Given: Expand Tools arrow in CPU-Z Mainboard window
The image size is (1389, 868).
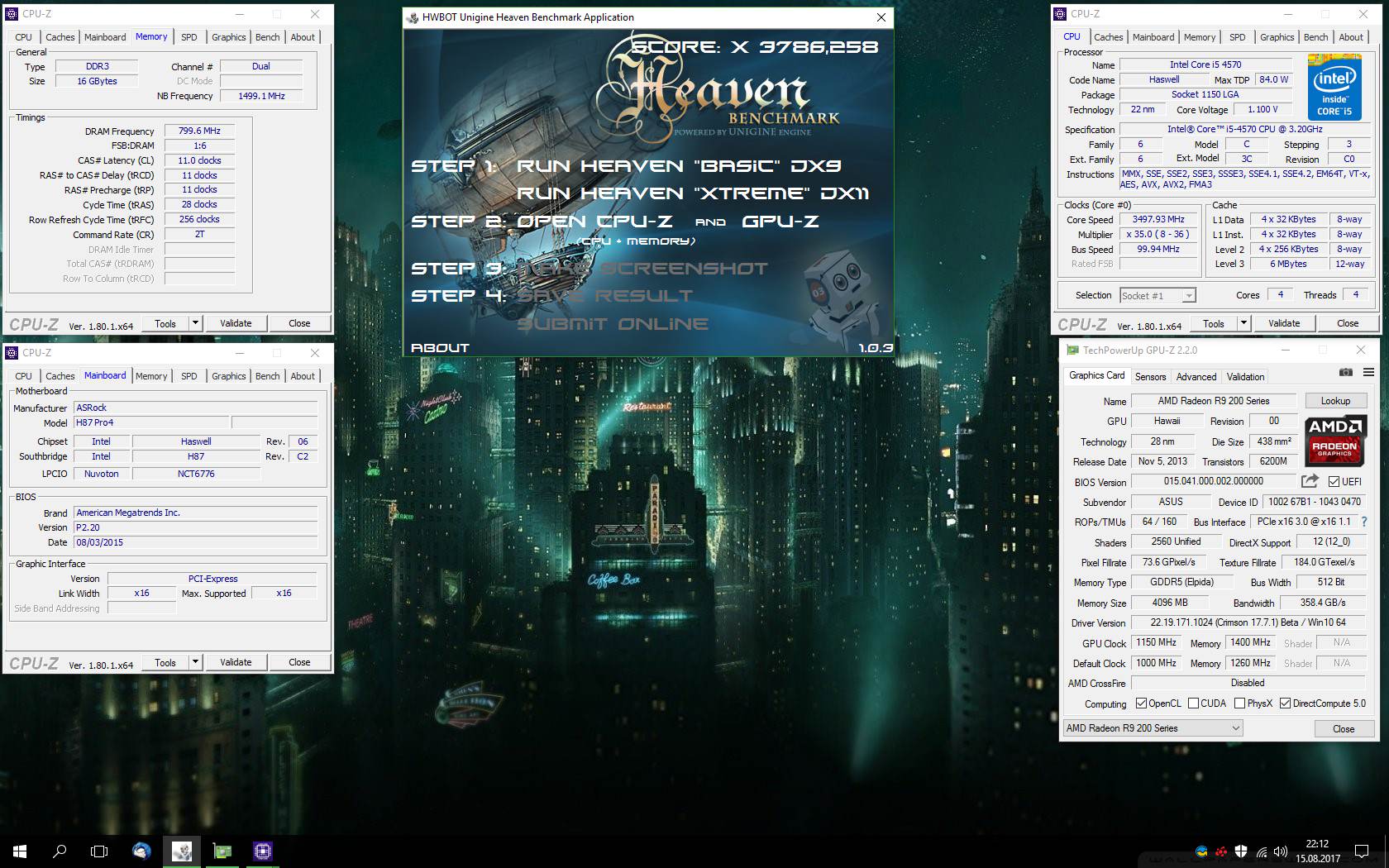Looking at the screenshot, I should [196, 662].
